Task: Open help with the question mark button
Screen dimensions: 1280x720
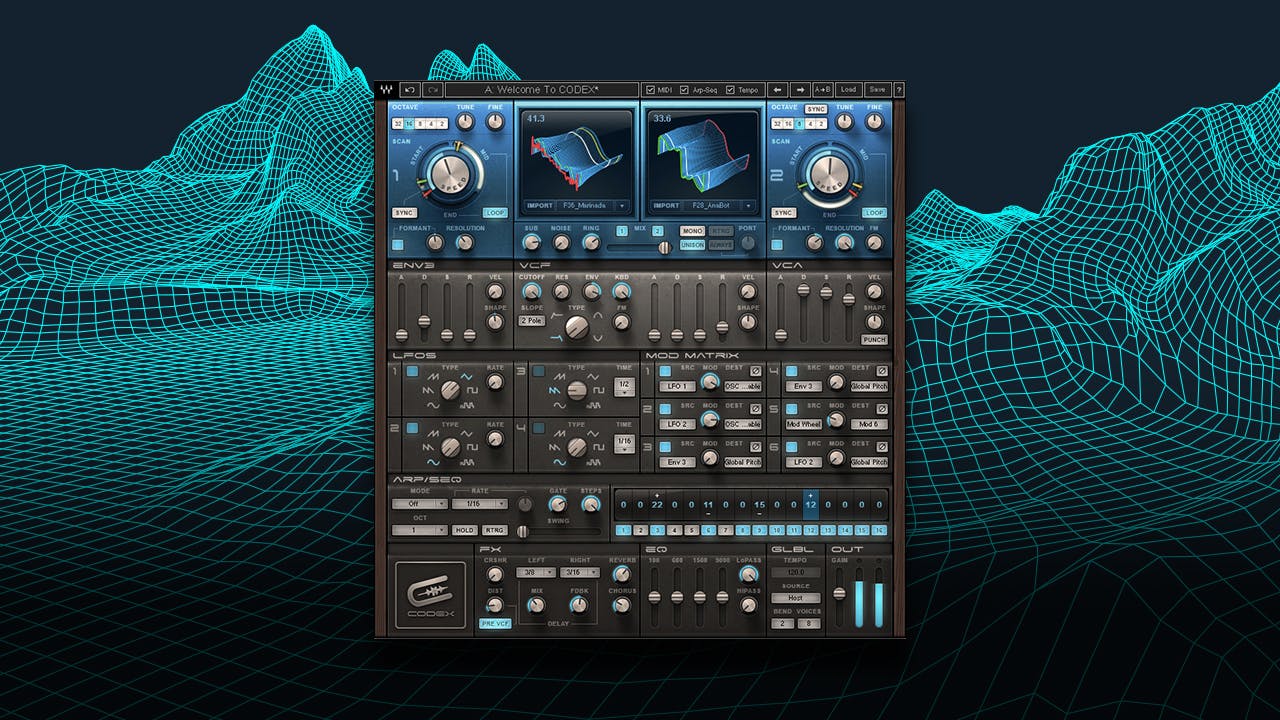Action: point(898,89)
